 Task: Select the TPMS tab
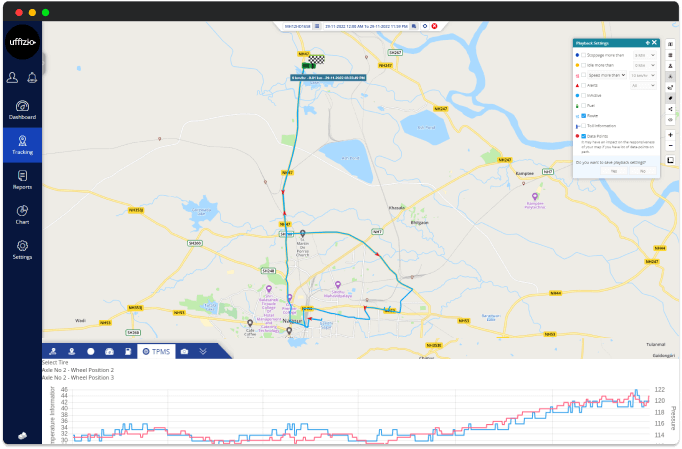point(156,352)
